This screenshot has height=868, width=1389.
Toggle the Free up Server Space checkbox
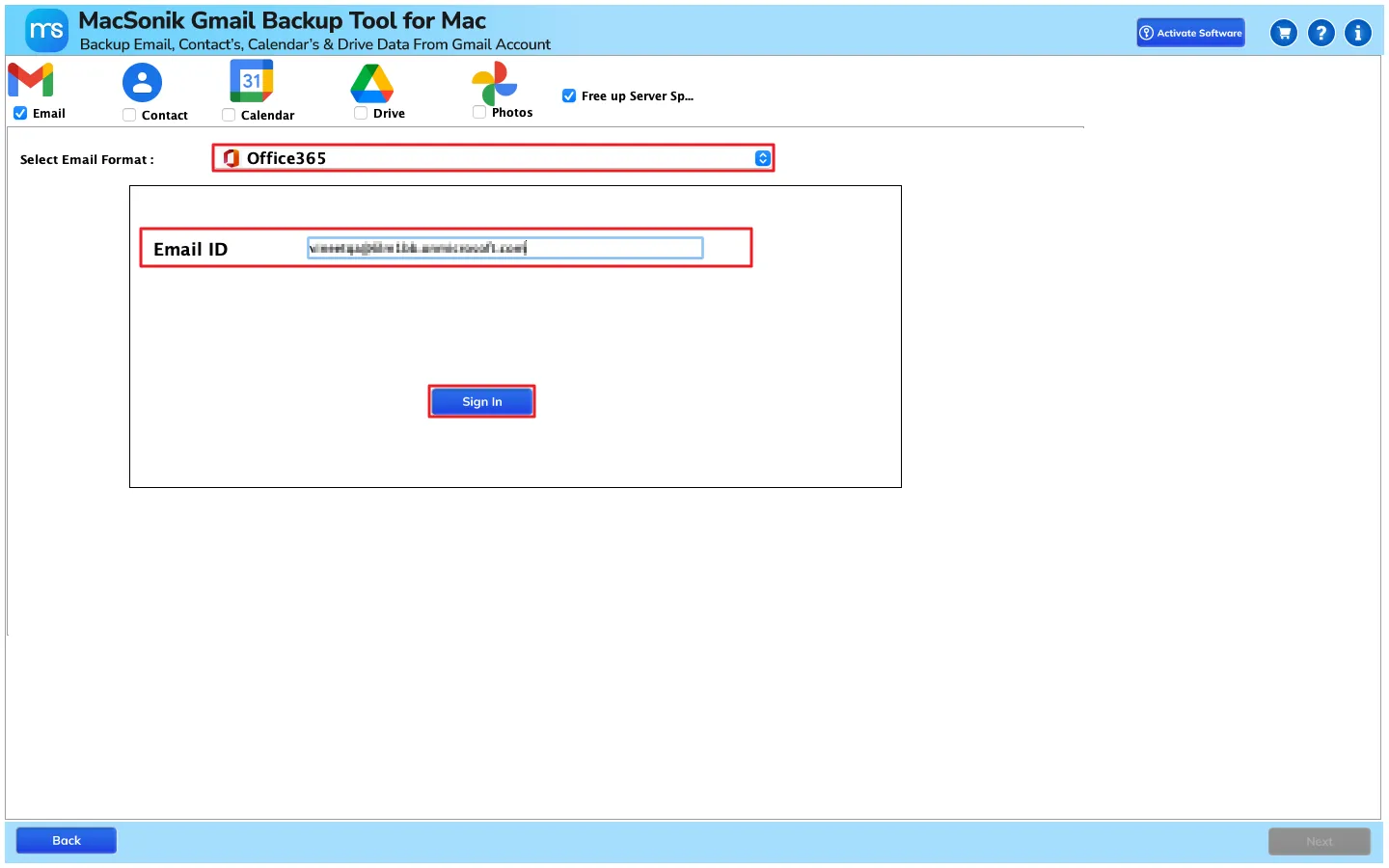click(x=569, y=95)
